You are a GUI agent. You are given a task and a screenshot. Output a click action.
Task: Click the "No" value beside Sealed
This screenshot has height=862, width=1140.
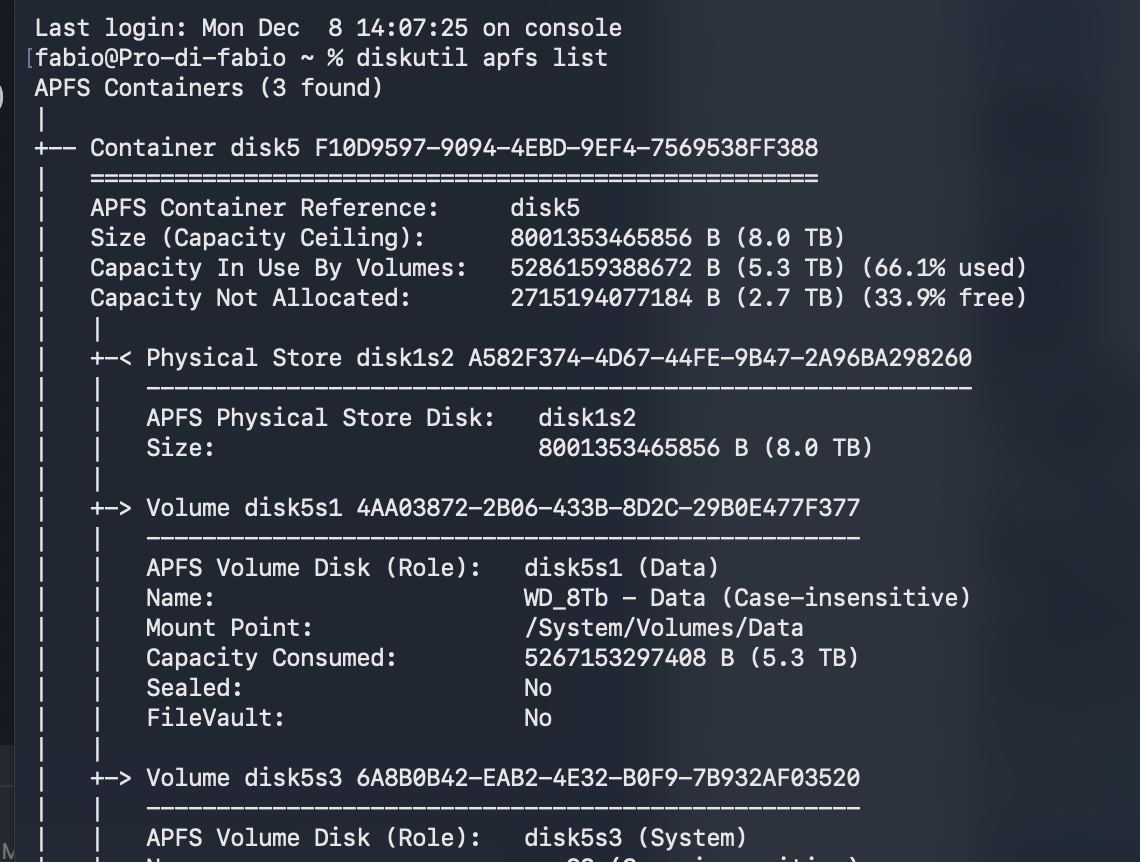pos(538,688)
